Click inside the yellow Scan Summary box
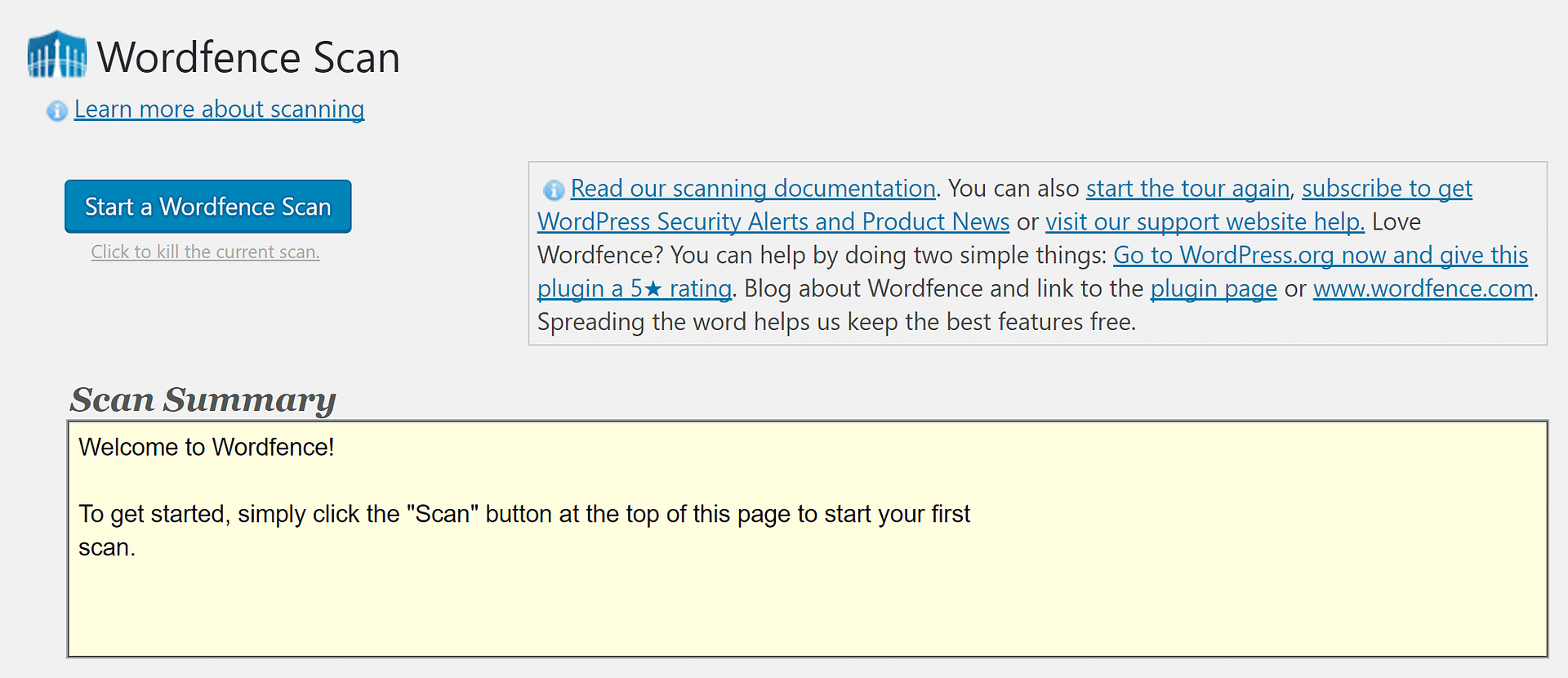This screenshot has width=1568, height=678. pos(807,604)
